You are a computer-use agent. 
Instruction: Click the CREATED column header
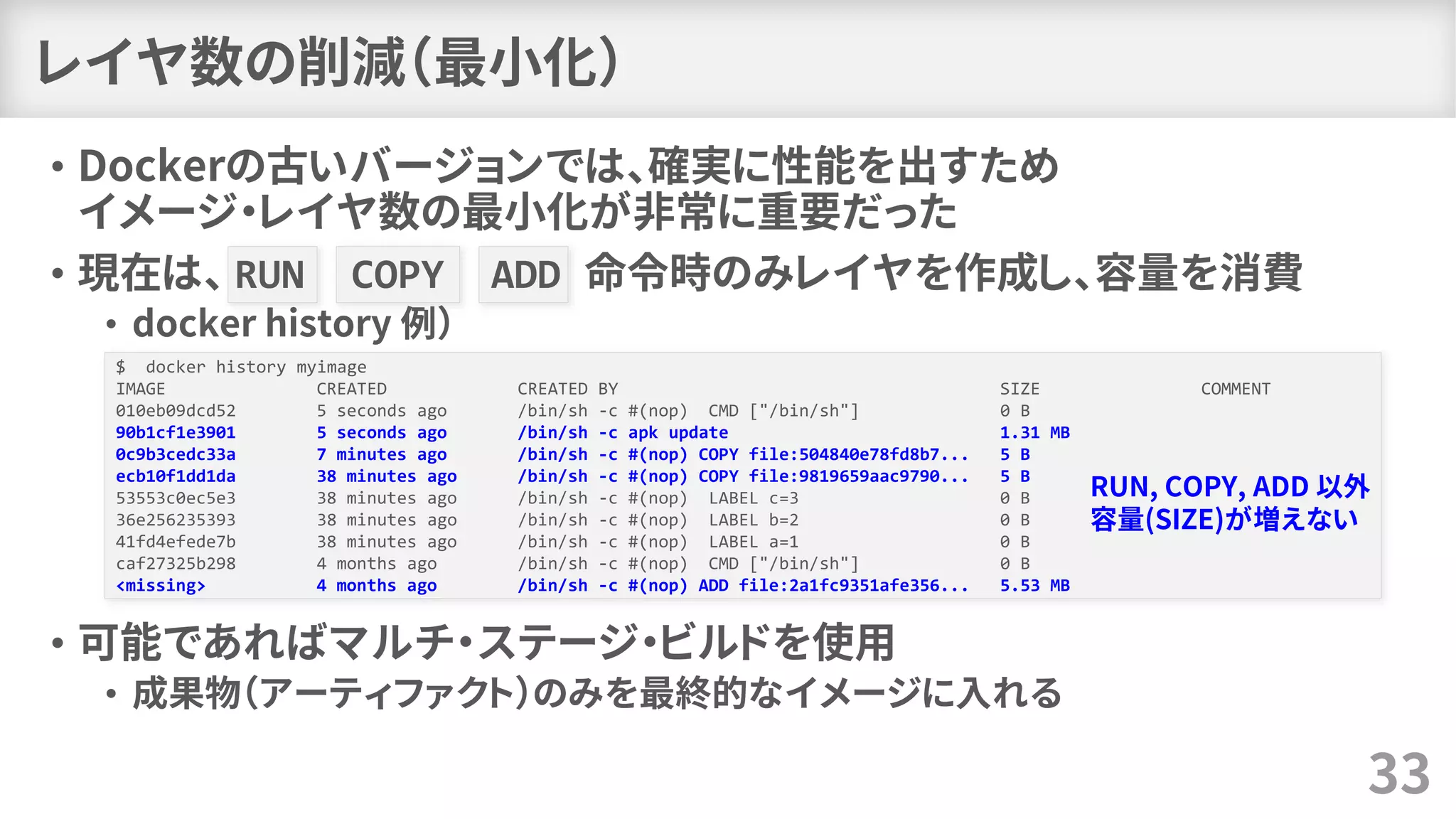click(352, 389)
